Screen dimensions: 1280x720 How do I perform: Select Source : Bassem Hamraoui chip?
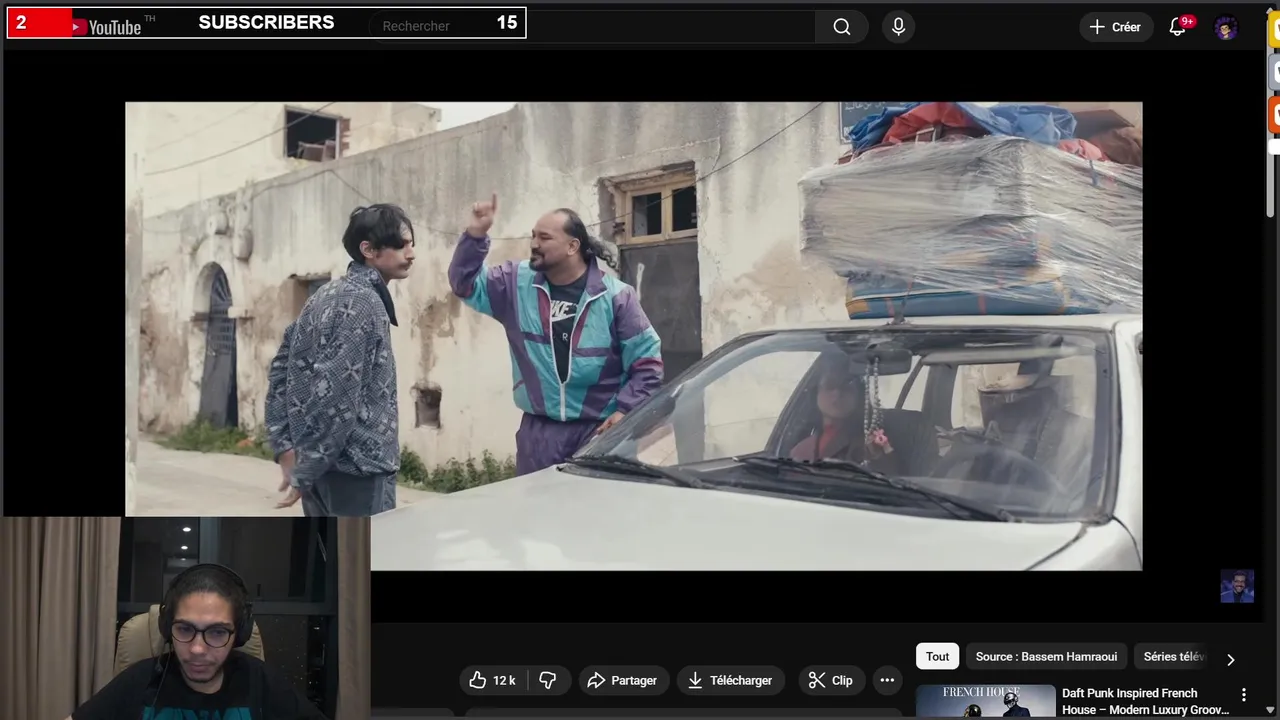coord(1046,656)
